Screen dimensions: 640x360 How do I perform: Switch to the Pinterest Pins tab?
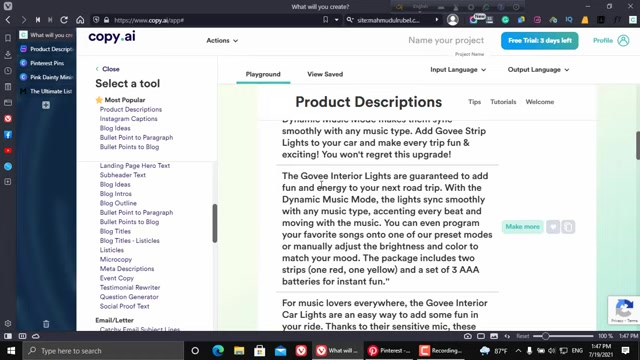(46, 63)
